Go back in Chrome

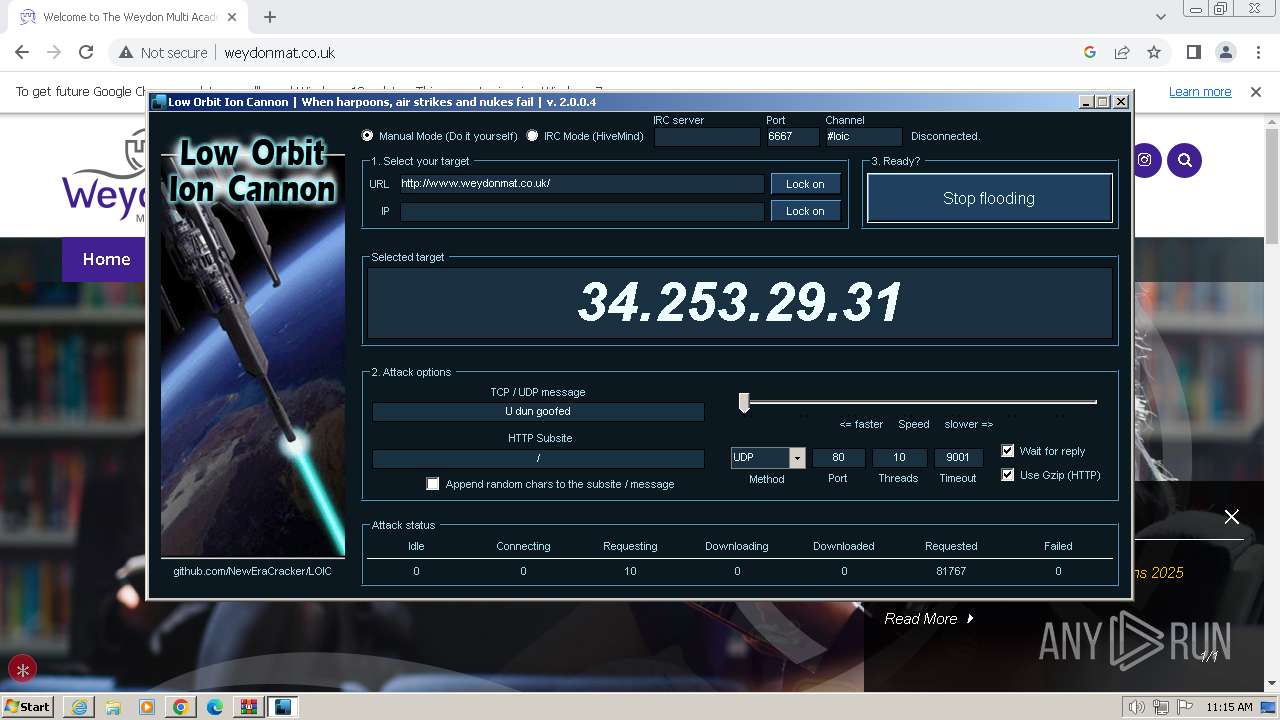pyautogui.click(x=22, y=52)
